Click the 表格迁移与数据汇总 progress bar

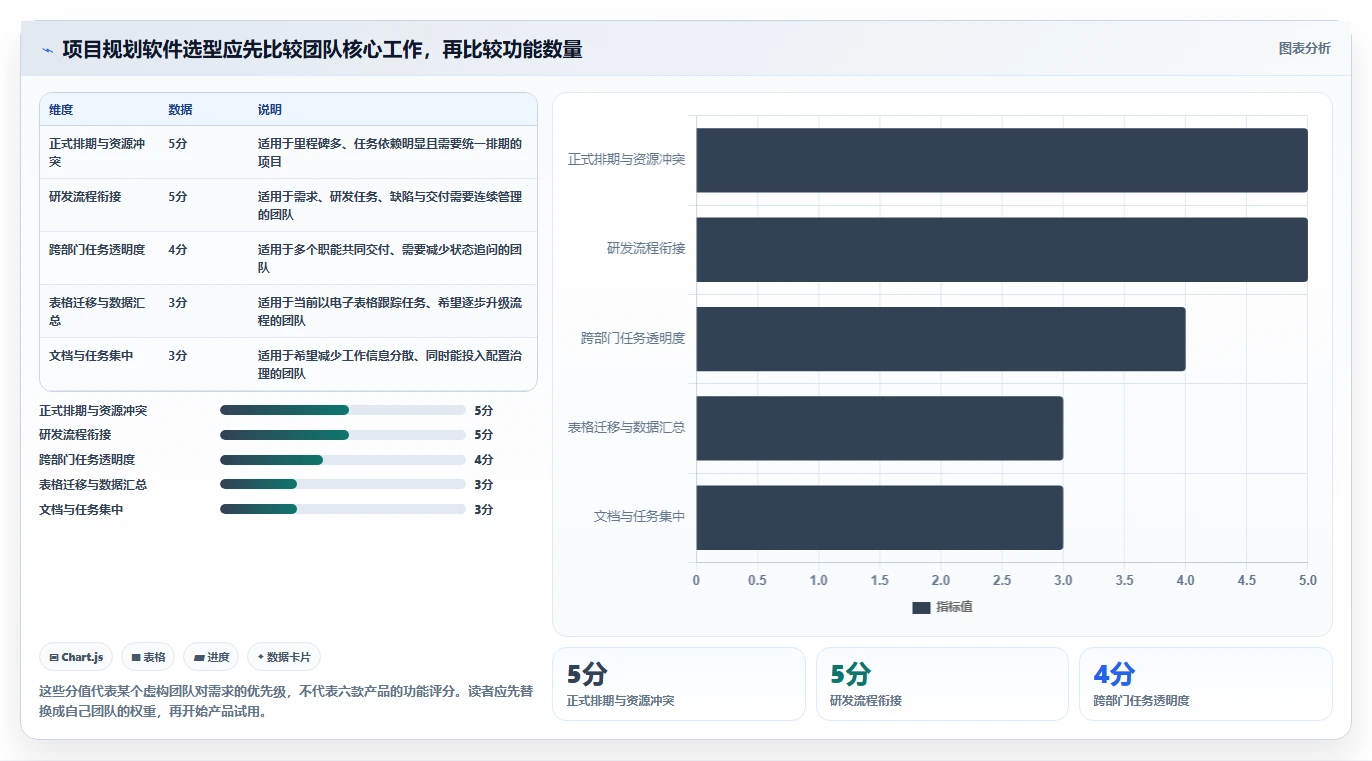(x=343, y=484)
